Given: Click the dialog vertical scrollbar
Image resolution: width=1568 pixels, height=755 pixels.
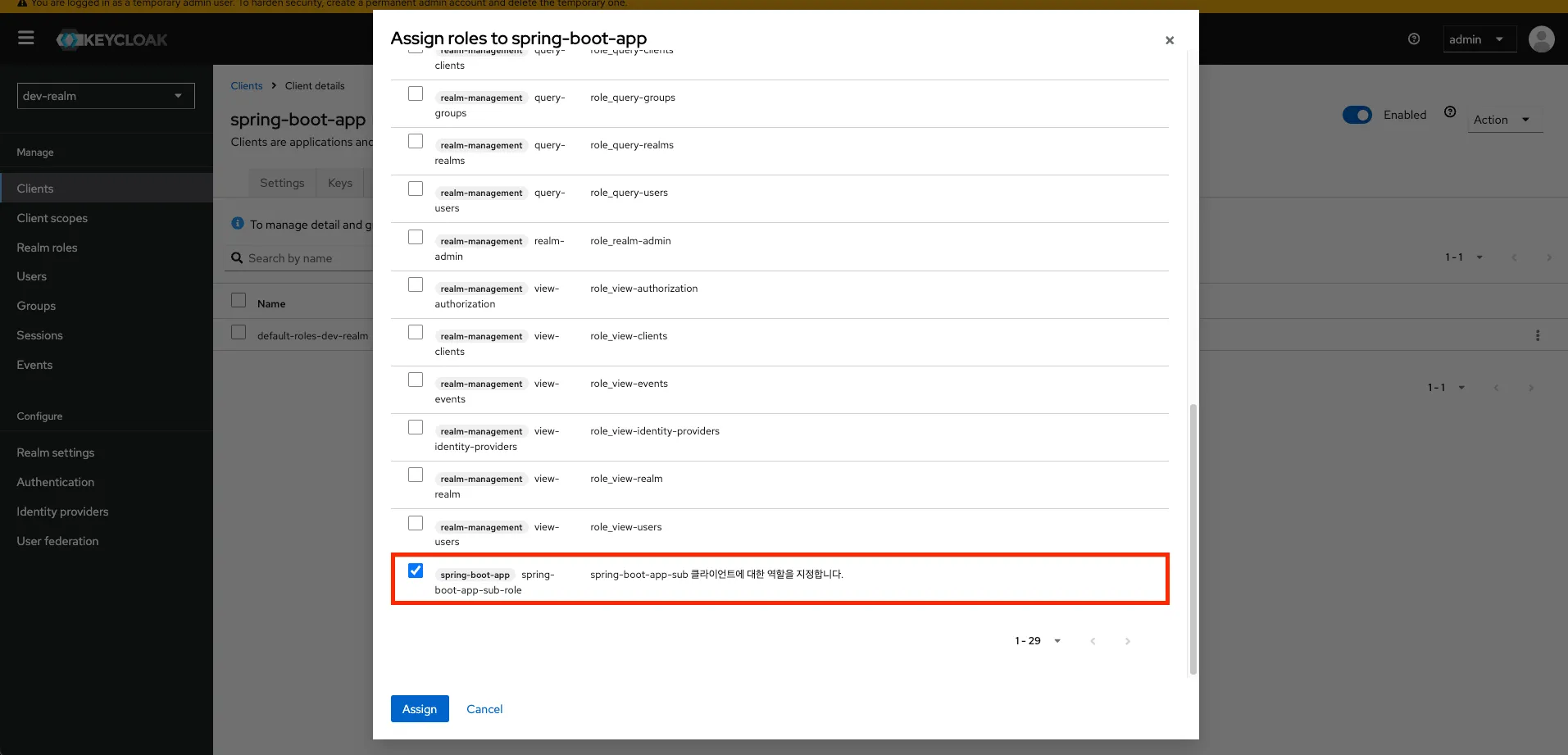Looking at the screenshot, I should click(x=1193, y=539).
